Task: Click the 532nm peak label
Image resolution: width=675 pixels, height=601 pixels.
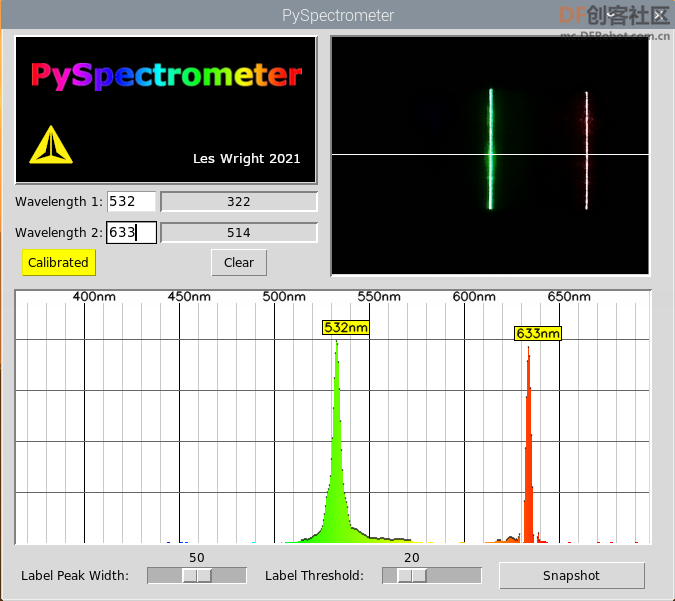Action: [346, 328]
